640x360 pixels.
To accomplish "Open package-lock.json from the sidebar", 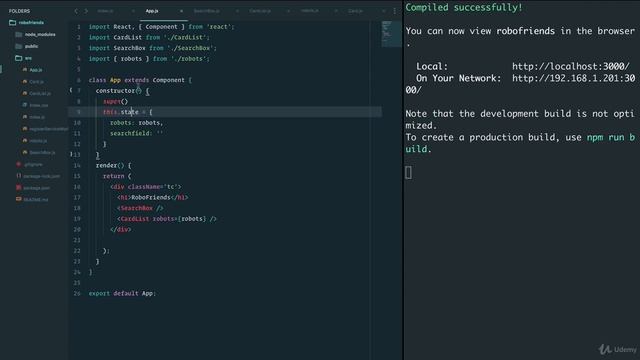I will (x=42, y=176).
